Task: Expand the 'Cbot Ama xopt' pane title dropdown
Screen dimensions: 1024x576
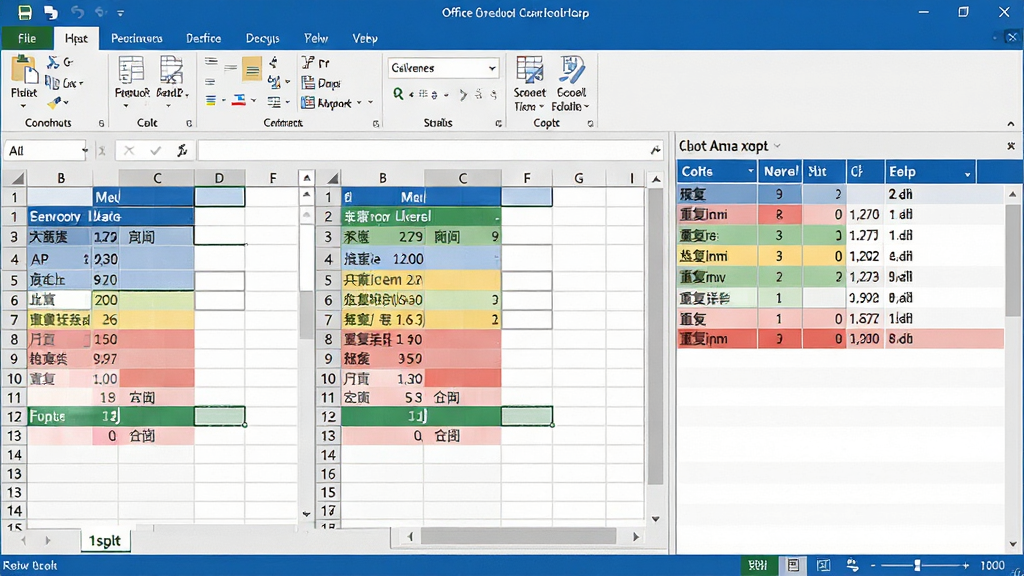Action: click(777, 146)
